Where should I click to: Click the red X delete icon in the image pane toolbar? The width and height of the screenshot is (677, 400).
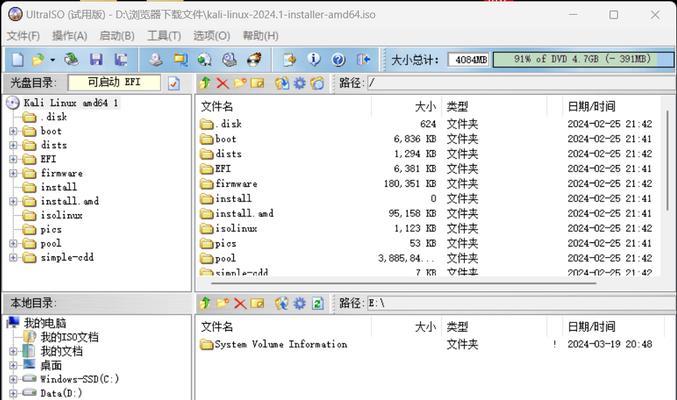(222, 83)
